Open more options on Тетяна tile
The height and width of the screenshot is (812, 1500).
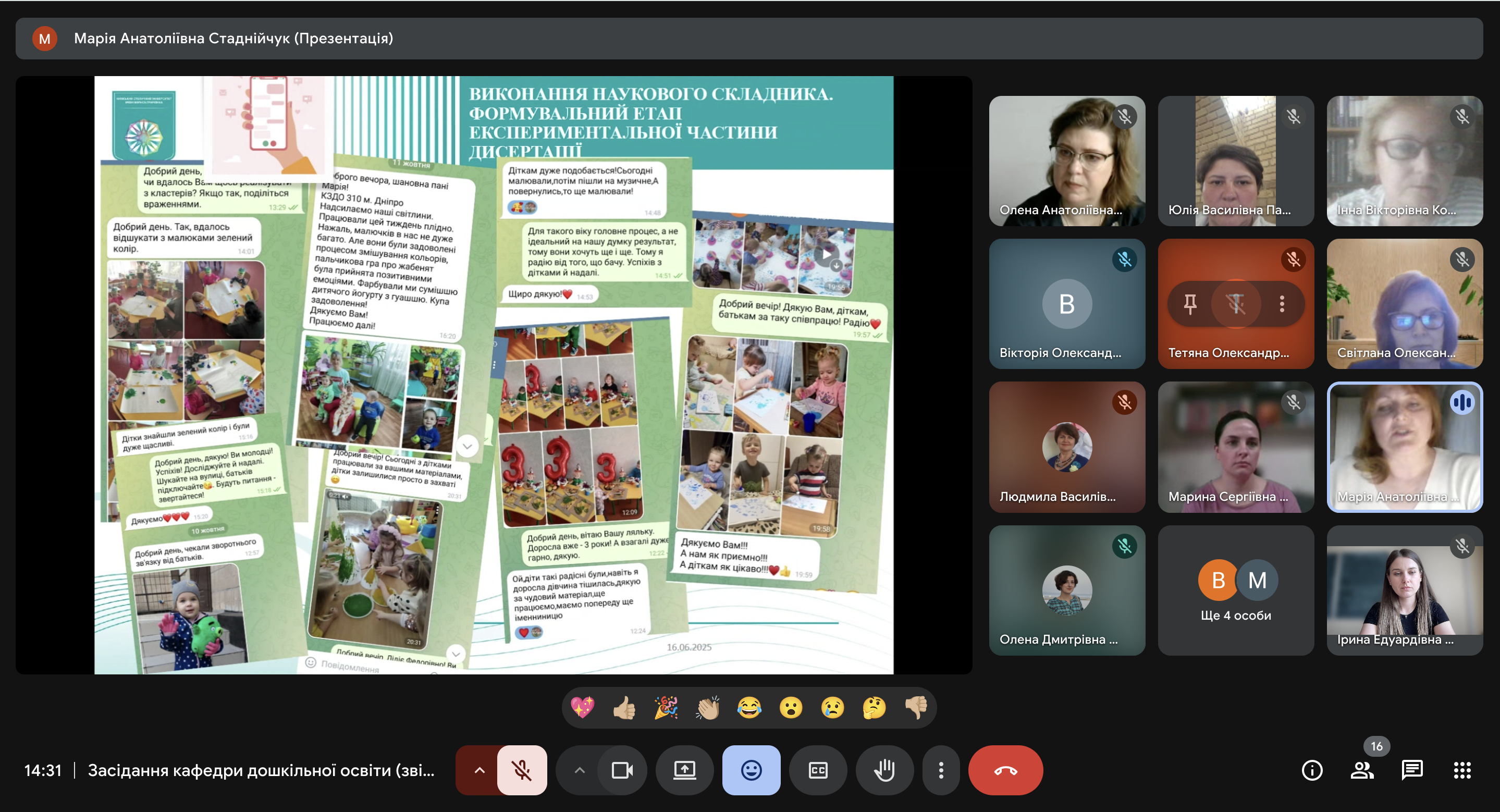pos(1281,303)
